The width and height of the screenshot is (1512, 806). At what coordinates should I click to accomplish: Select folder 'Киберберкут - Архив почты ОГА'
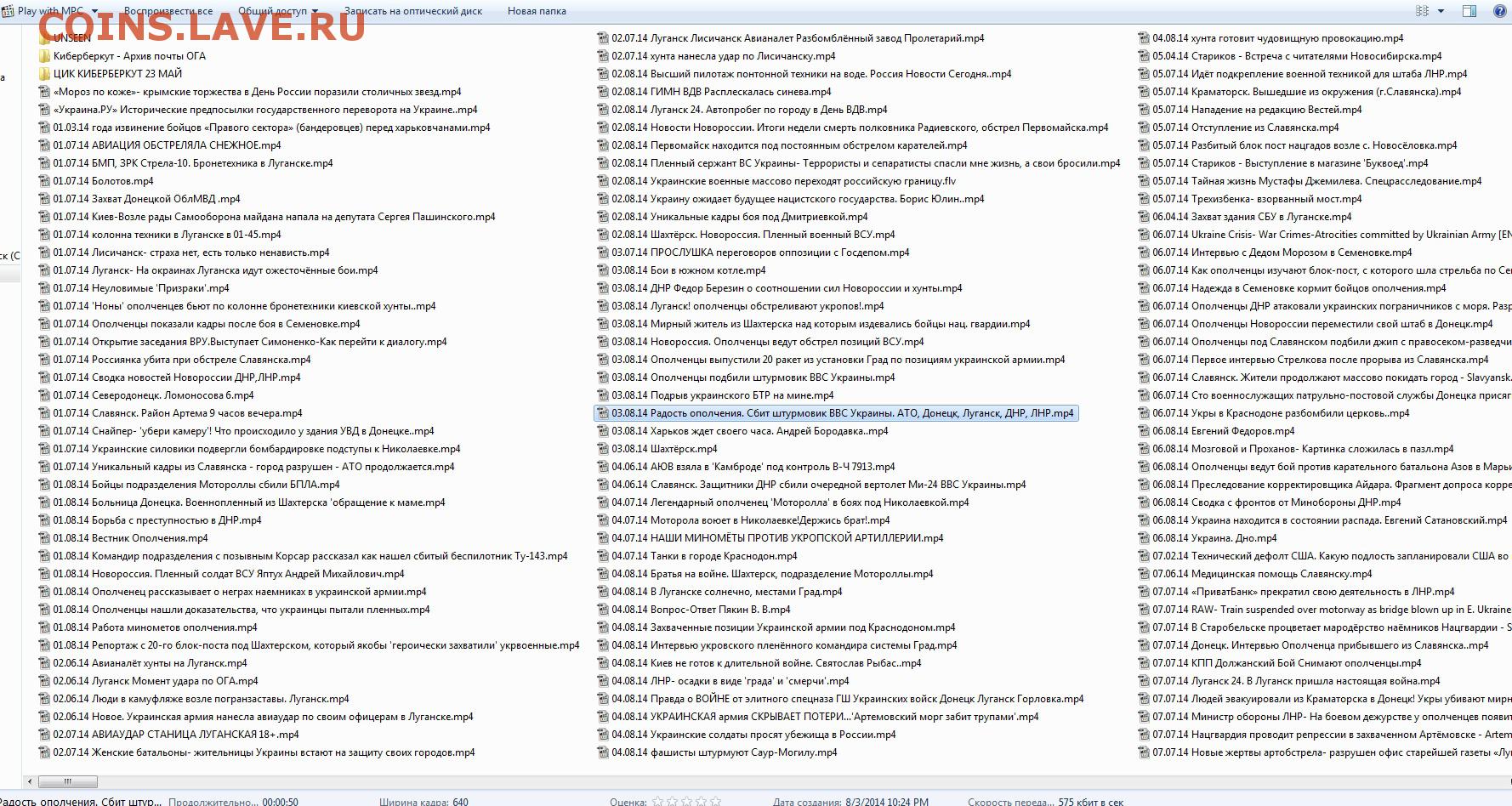122,56
